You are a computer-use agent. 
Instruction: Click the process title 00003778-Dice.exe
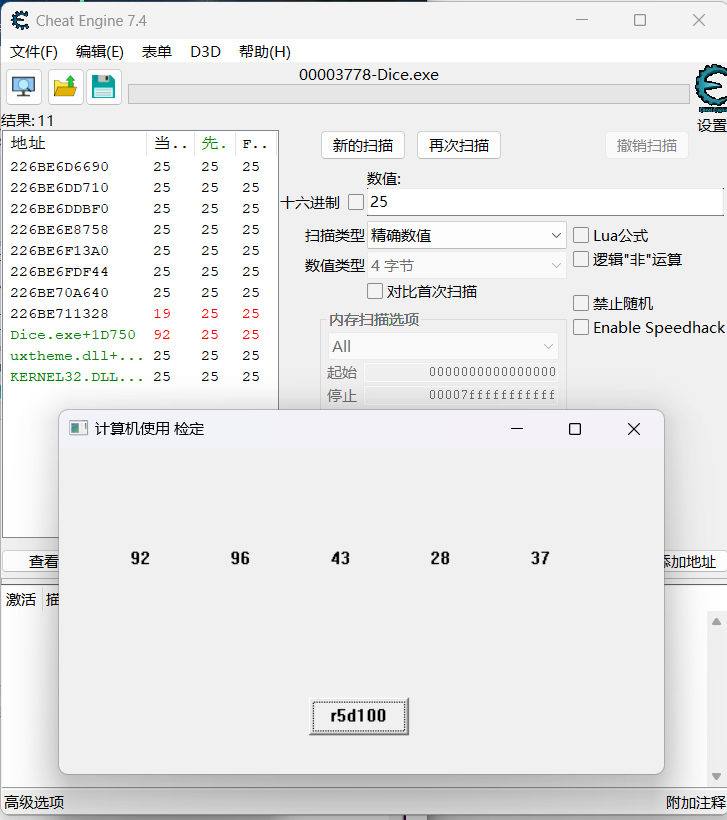click(x=369, y=75)
